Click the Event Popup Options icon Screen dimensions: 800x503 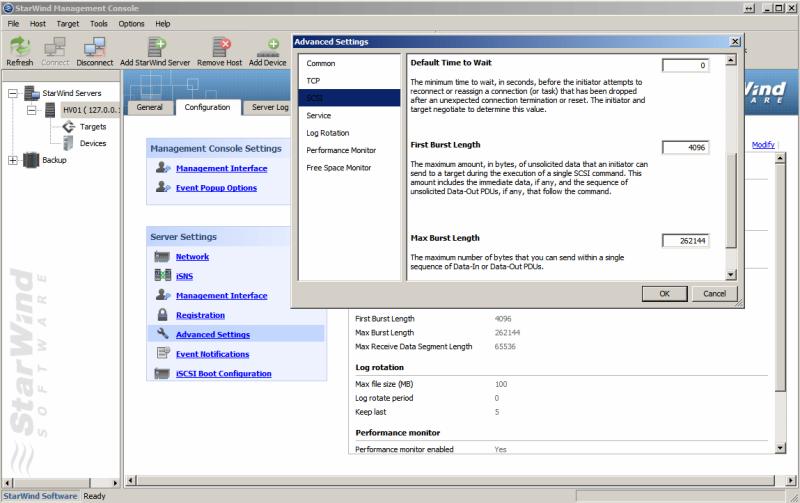tap(163, 187)
